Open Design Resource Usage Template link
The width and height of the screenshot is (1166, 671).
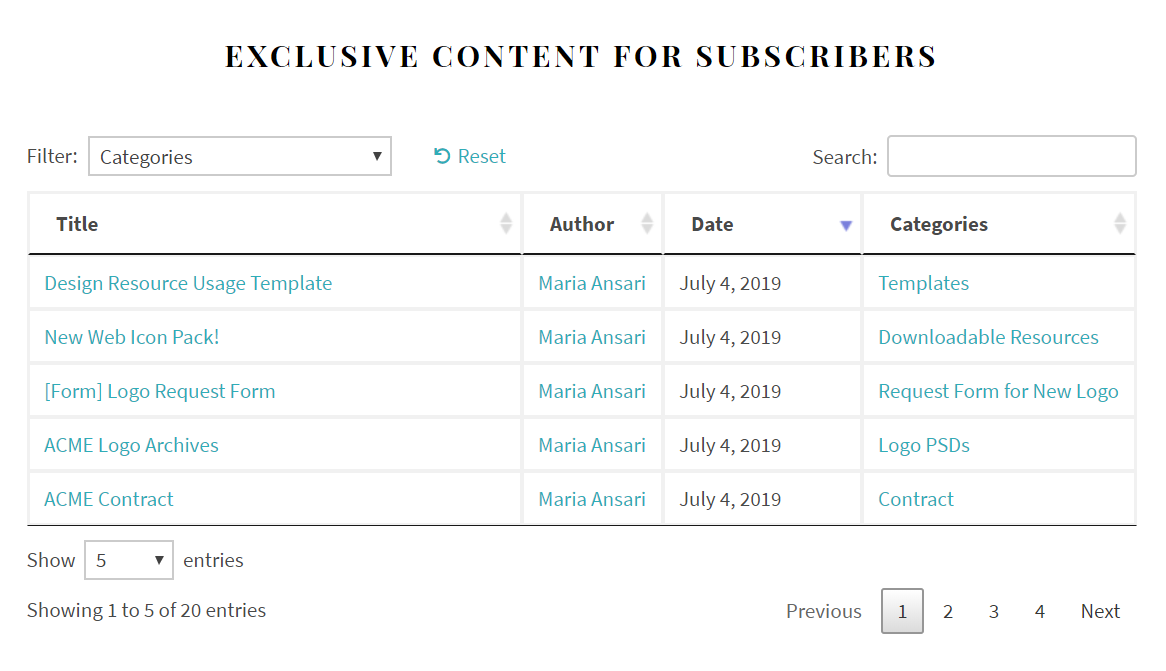point(188,283)
